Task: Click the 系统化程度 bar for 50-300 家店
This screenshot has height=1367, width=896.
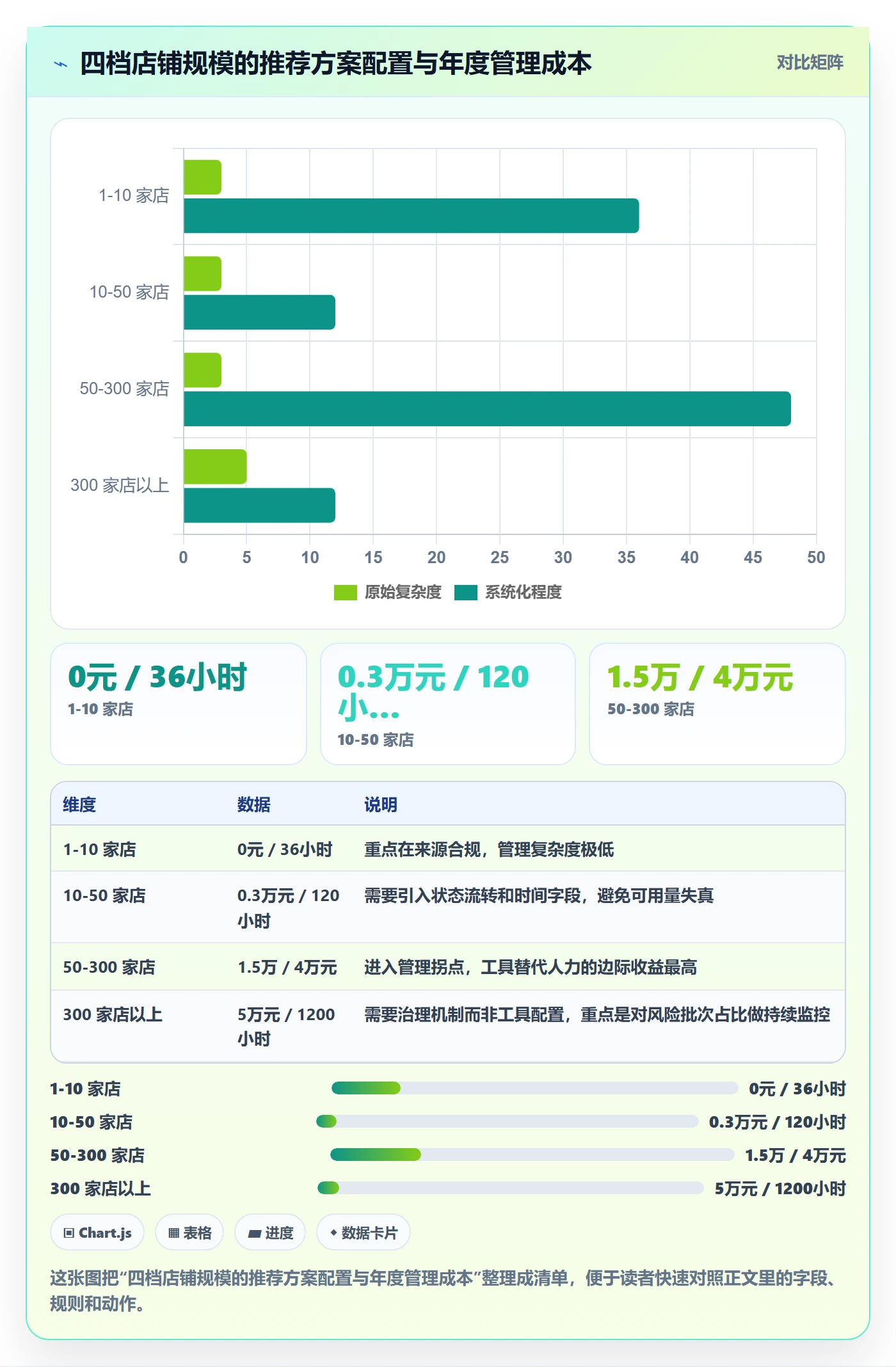Action: [487, 408]
